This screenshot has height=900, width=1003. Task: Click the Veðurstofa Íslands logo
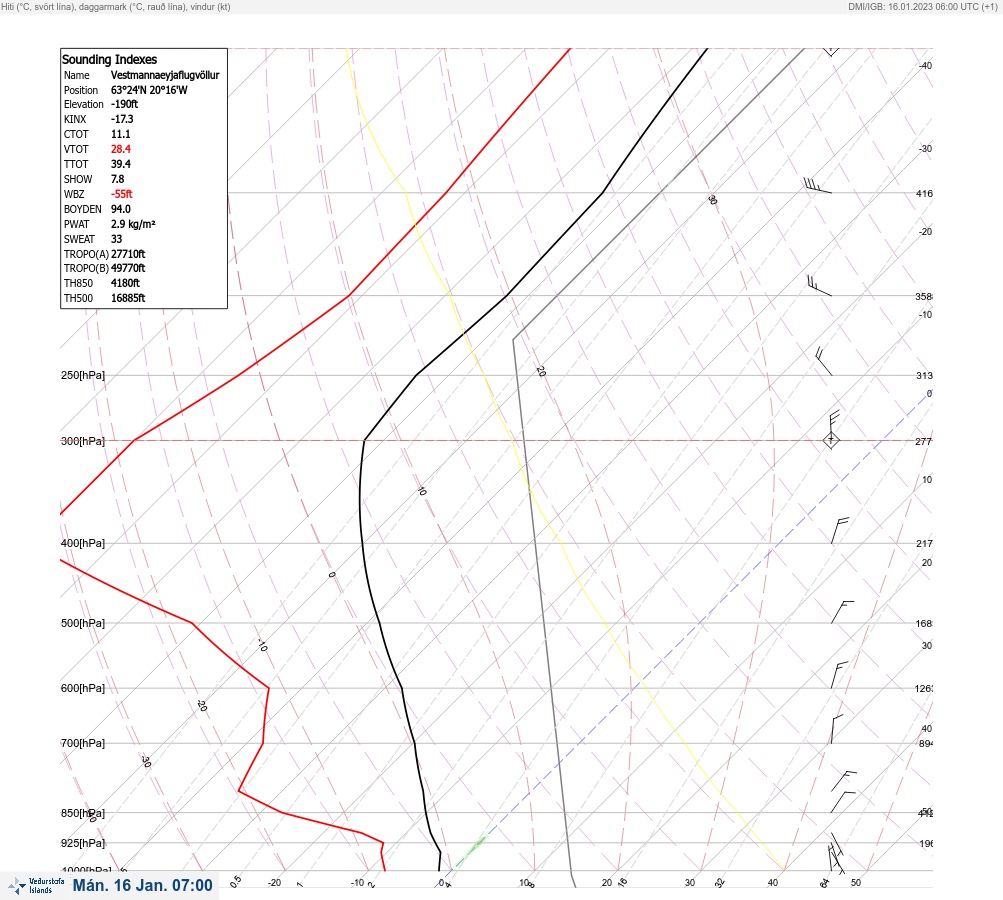[x=36, y=885]
